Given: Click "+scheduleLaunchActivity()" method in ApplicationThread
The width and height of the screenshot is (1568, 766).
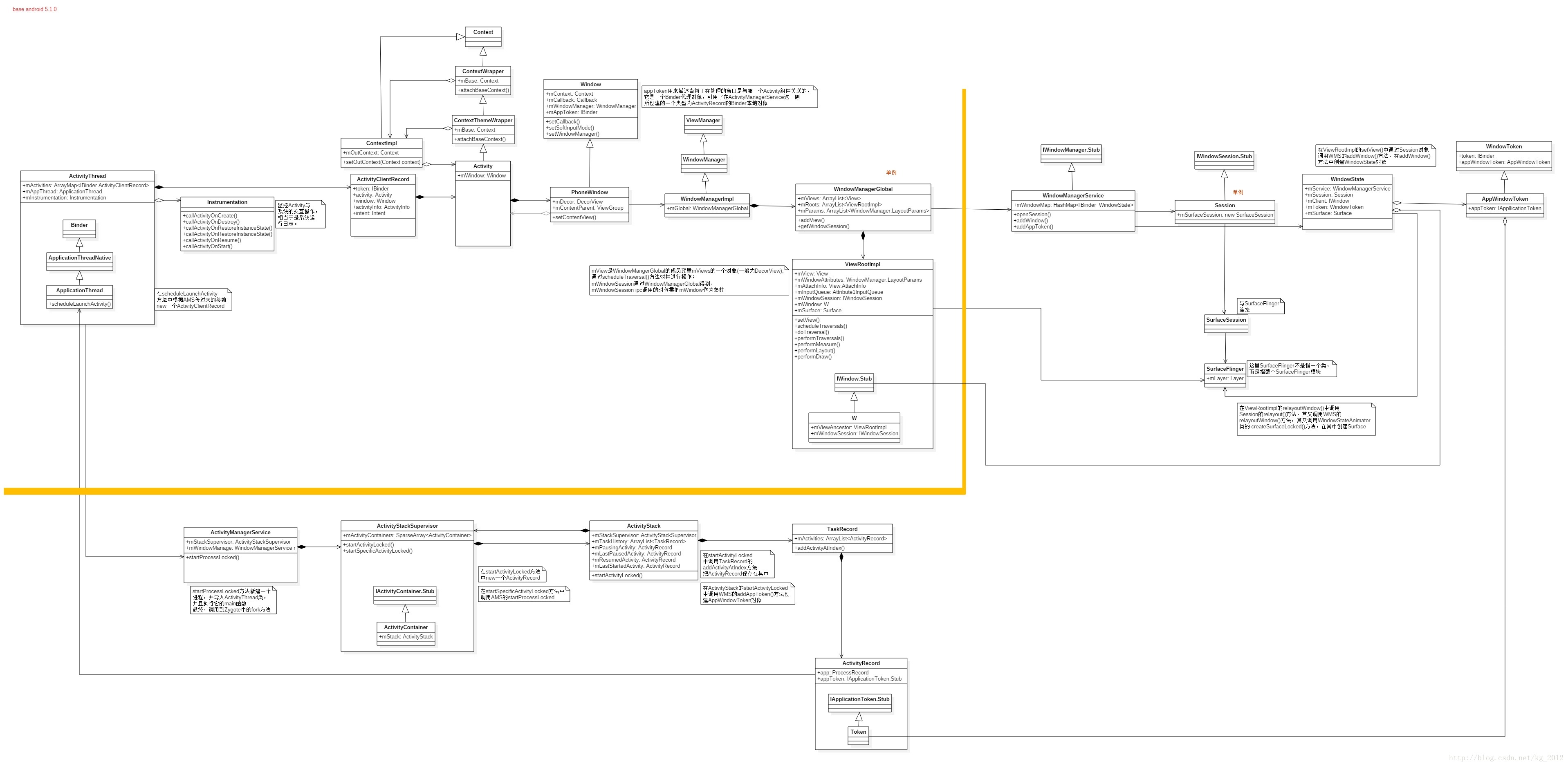Looking at the screenshot, I should tap(80, 304).
